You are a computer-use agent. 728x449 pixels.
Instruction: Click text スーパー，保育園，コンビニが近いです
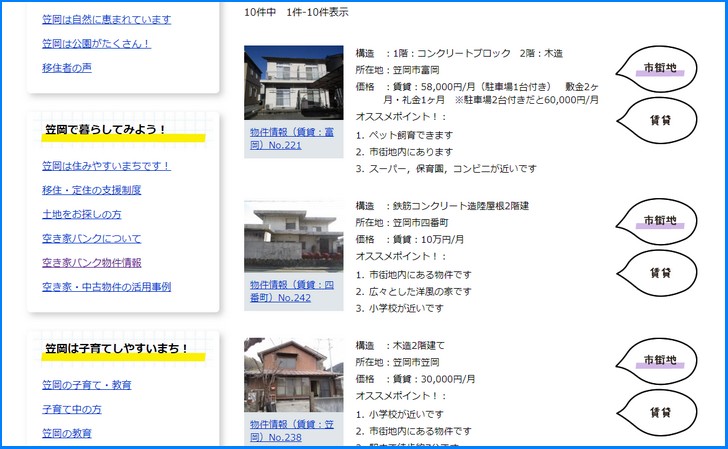[x=453, y=169]
